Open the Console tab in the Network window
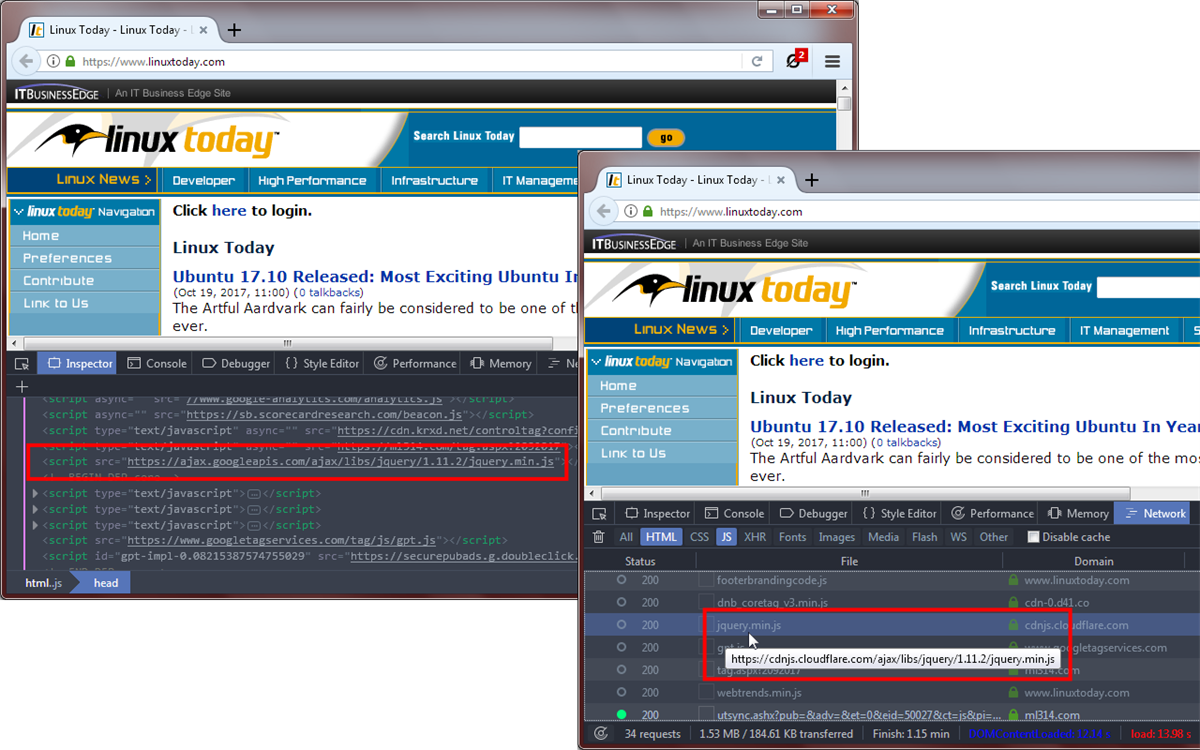 [x=734, y=513]
